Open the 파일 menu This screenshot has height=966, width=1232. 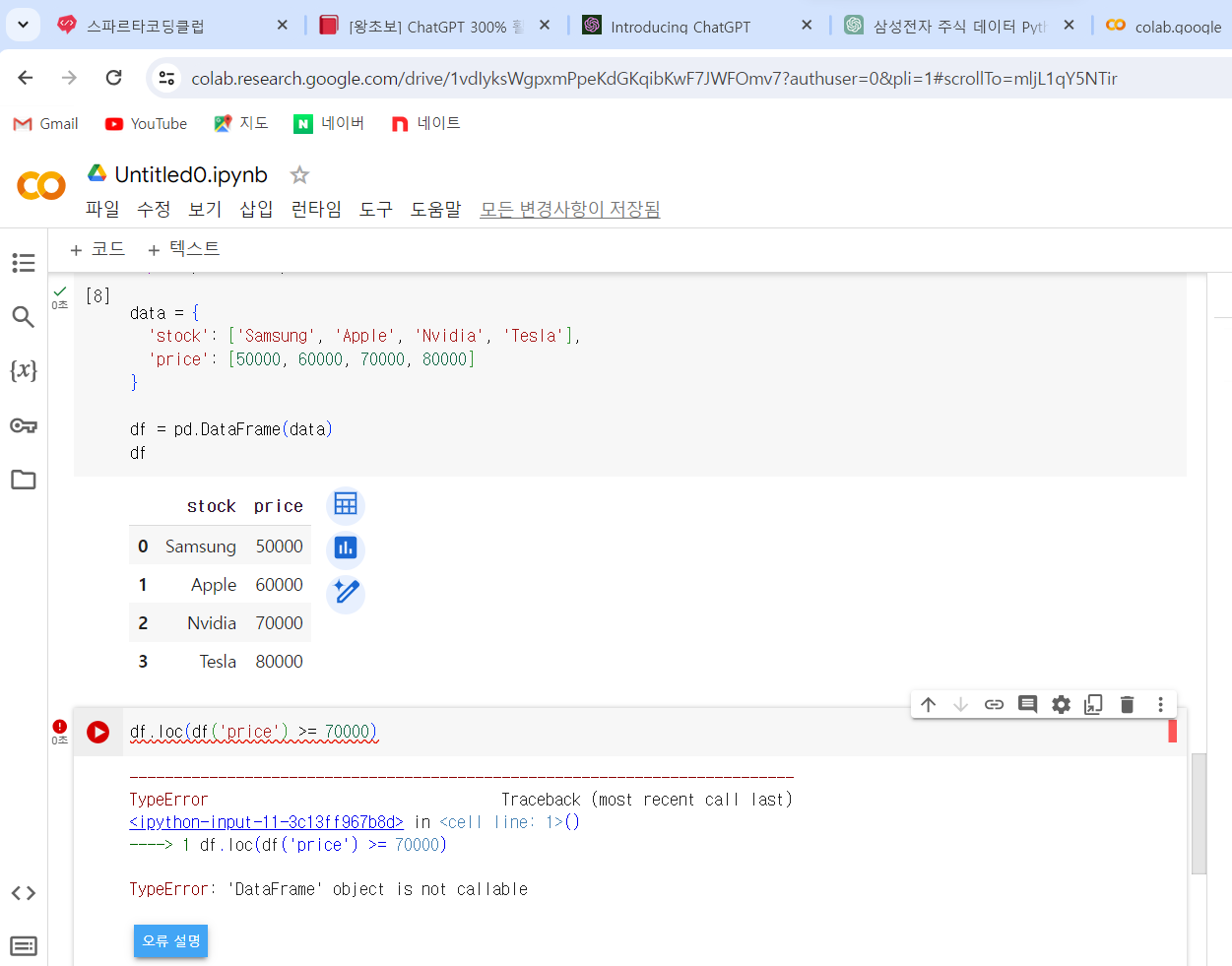(102, 209)
